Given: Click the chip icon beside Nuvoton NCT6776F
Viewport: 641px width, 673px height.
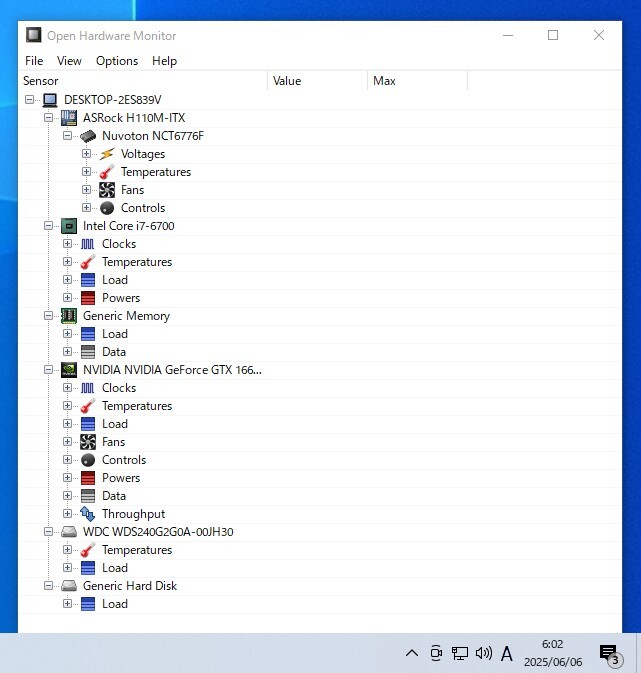Looking at the screenshot, I should [88, 136].
